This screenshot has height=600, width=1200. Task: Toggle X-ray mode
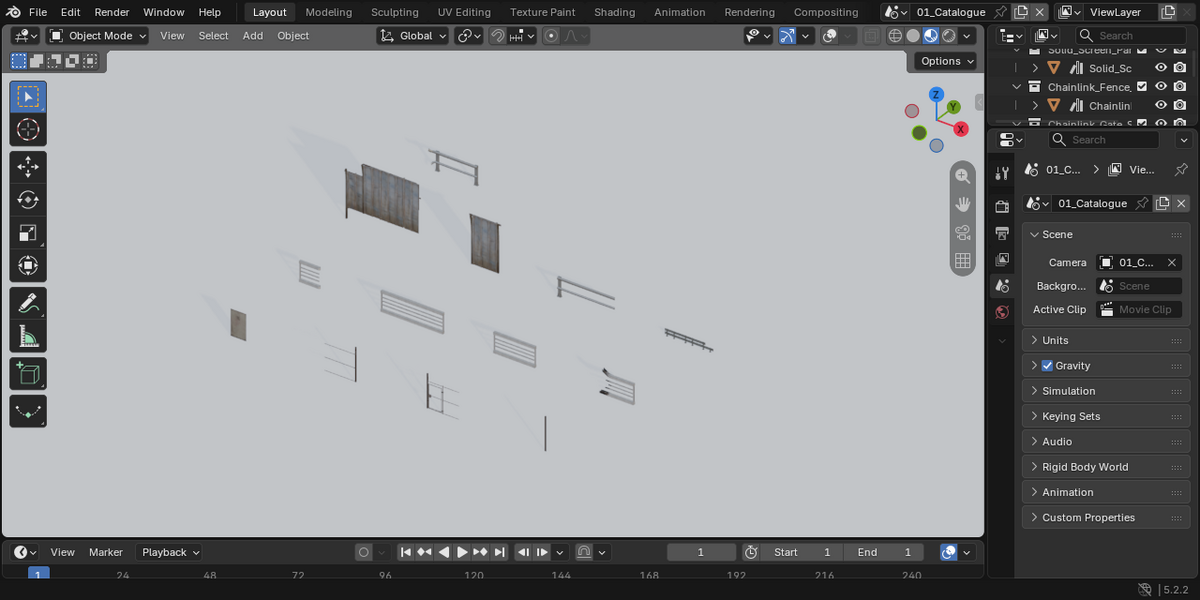coord(871,35)
